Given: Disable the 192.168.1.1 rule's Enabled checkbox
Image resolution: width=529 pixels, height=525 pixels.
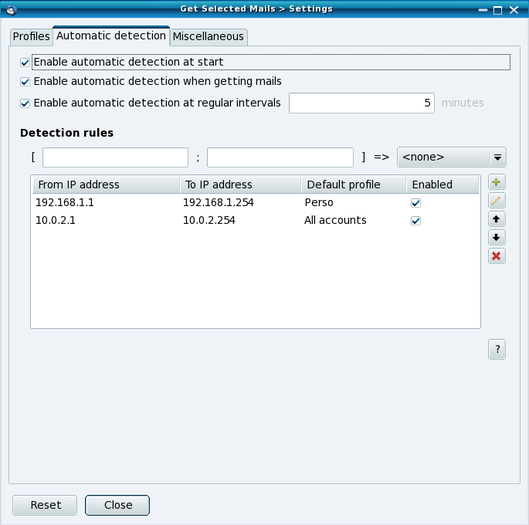Looking at the screenshot, I should pyautogui.click(x=416, y=203).
